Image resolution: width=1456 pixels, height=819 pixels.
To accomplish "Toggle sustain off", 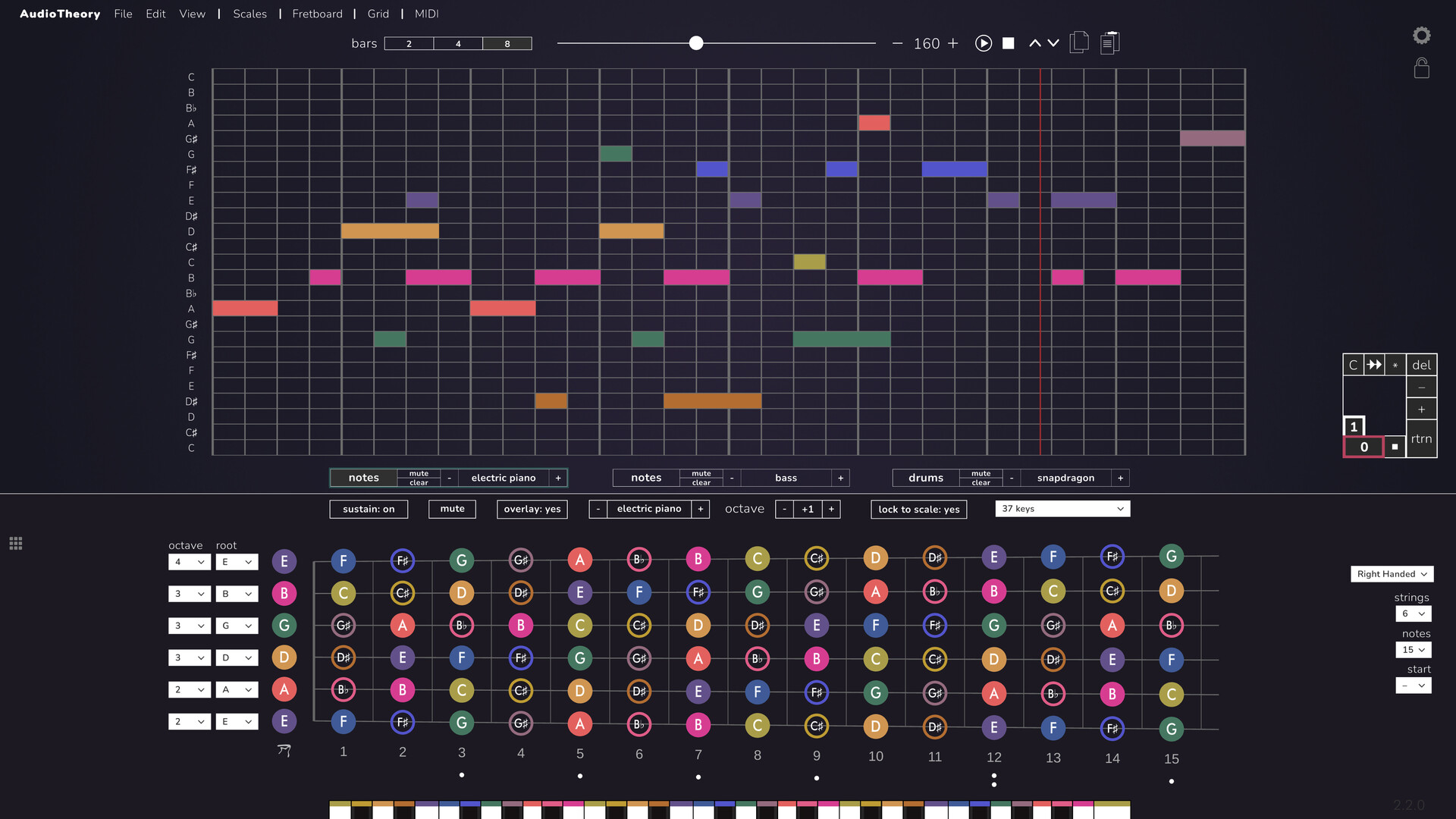I will point(369,509).
